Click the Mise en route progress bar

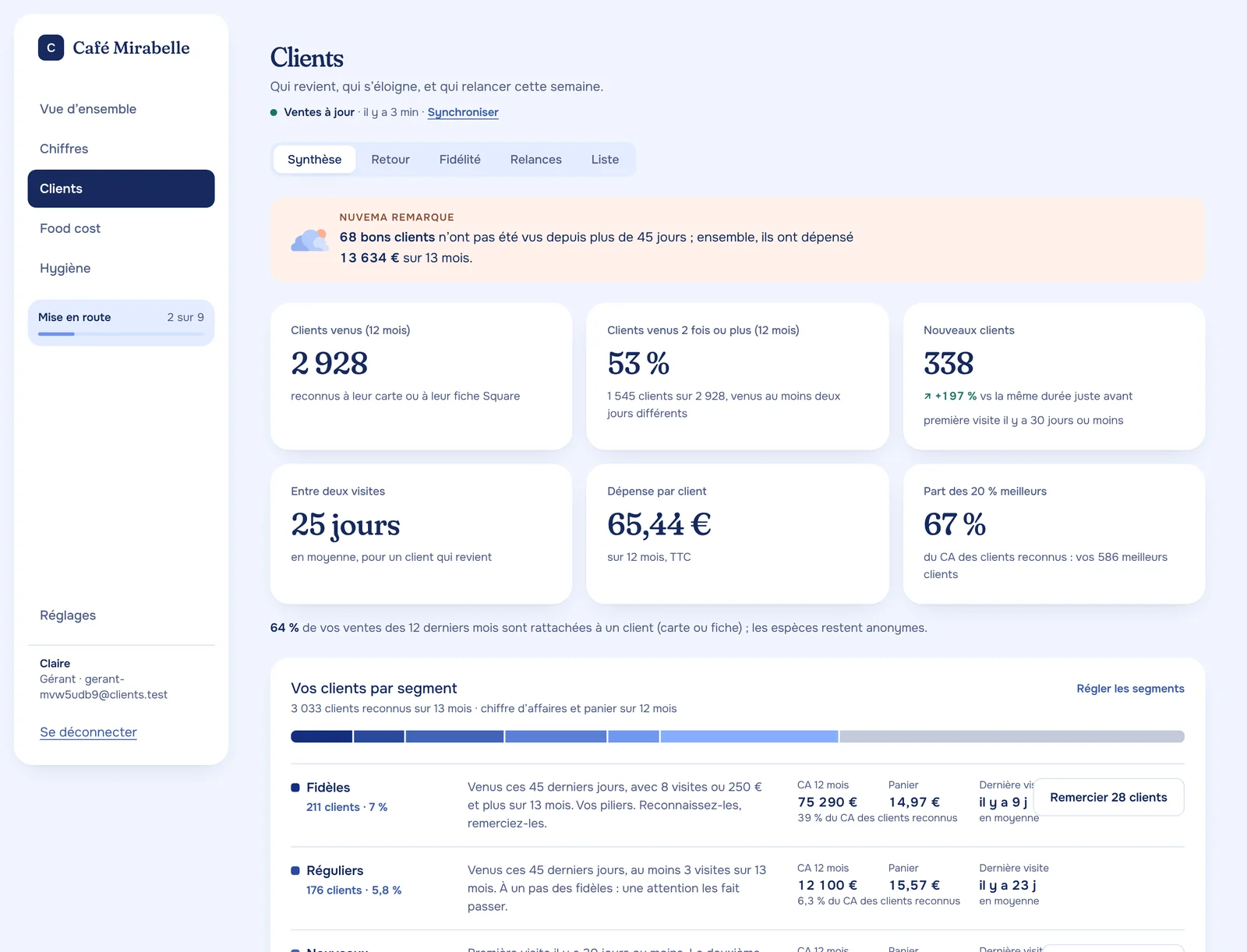[121, 334]
